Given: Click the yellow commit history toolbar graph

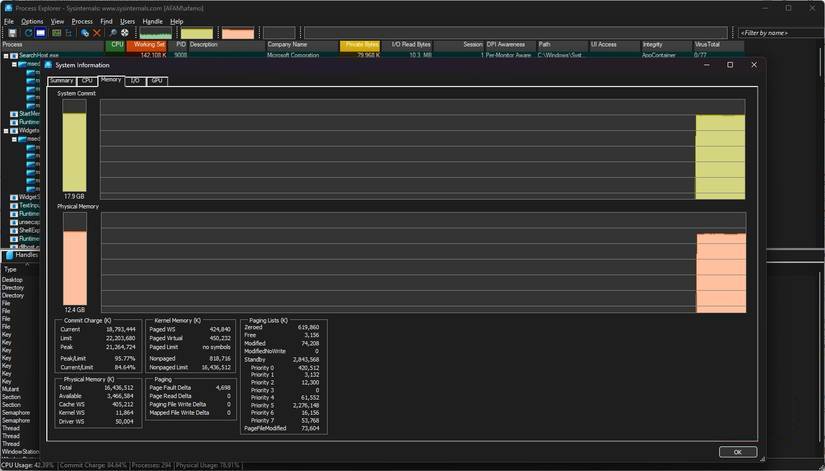Looking at the screenshot, I should coord(196,33).
